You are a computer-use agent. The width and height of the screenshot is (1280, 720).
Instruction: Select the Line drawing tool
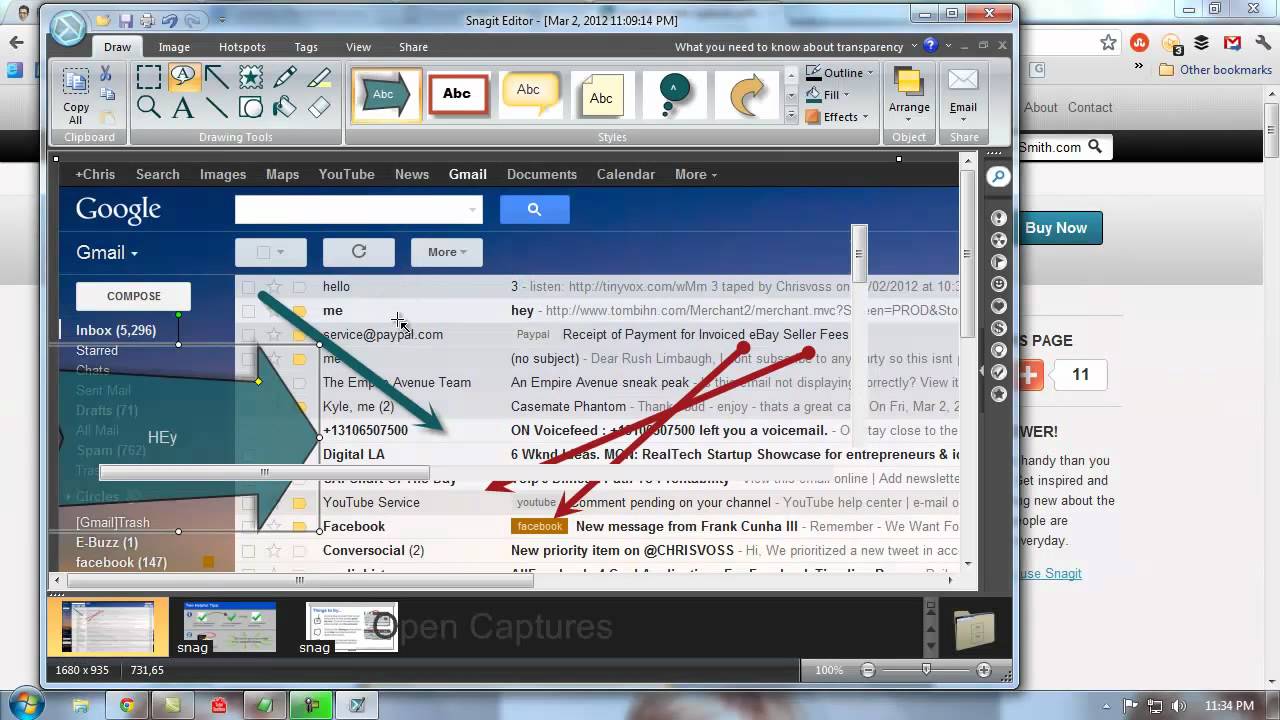tap(217, 107)
